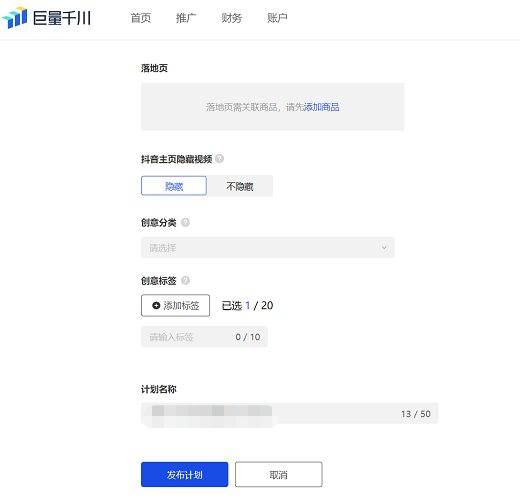This screenshot has width=520, height=501.
Task: Open the 财务 menu
Action: (232, 18)
